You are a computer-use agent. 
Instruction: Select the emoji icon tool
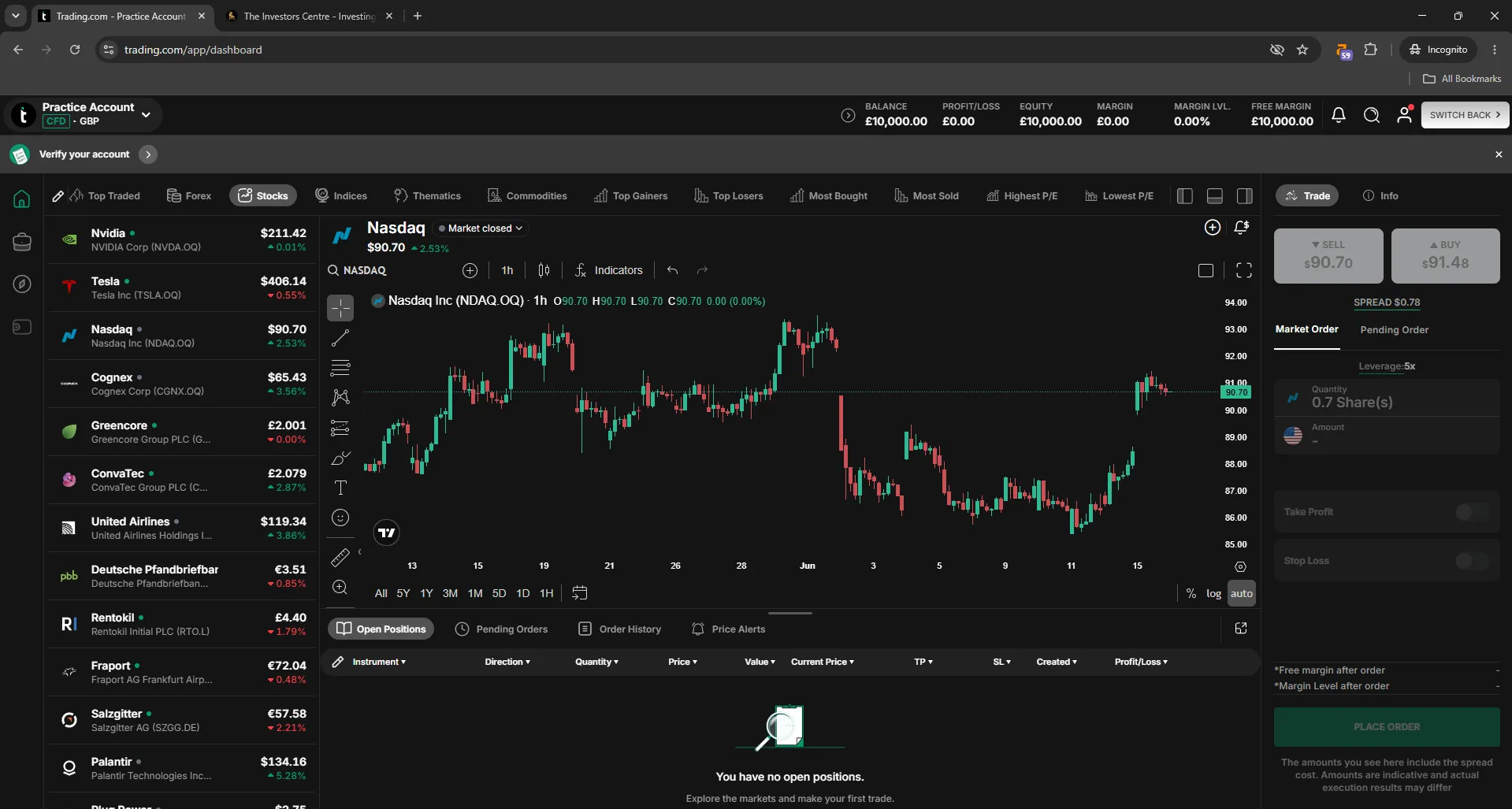tap(340, 518)
